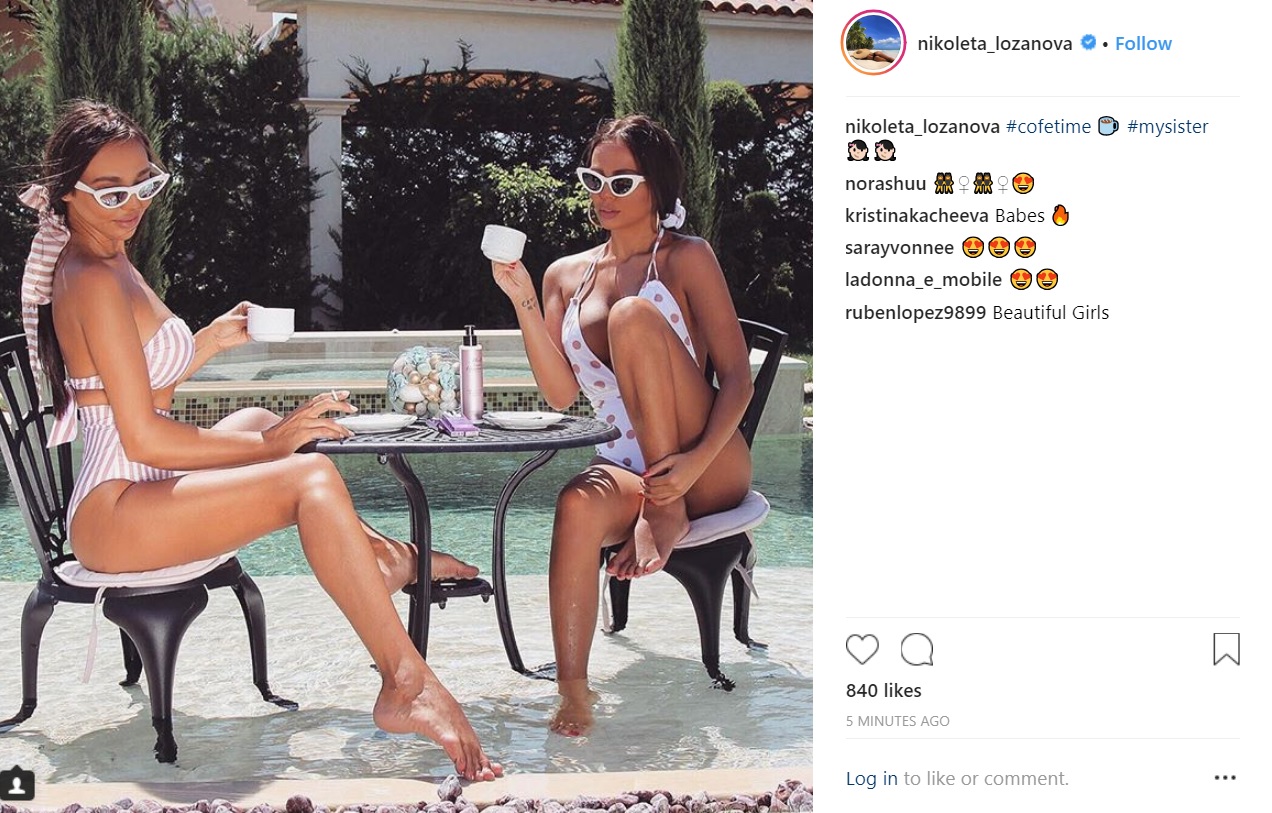The image size is (1272, 813).
Task: Open the nikoleta_lozanova profile picture
Action: (873, 43)
